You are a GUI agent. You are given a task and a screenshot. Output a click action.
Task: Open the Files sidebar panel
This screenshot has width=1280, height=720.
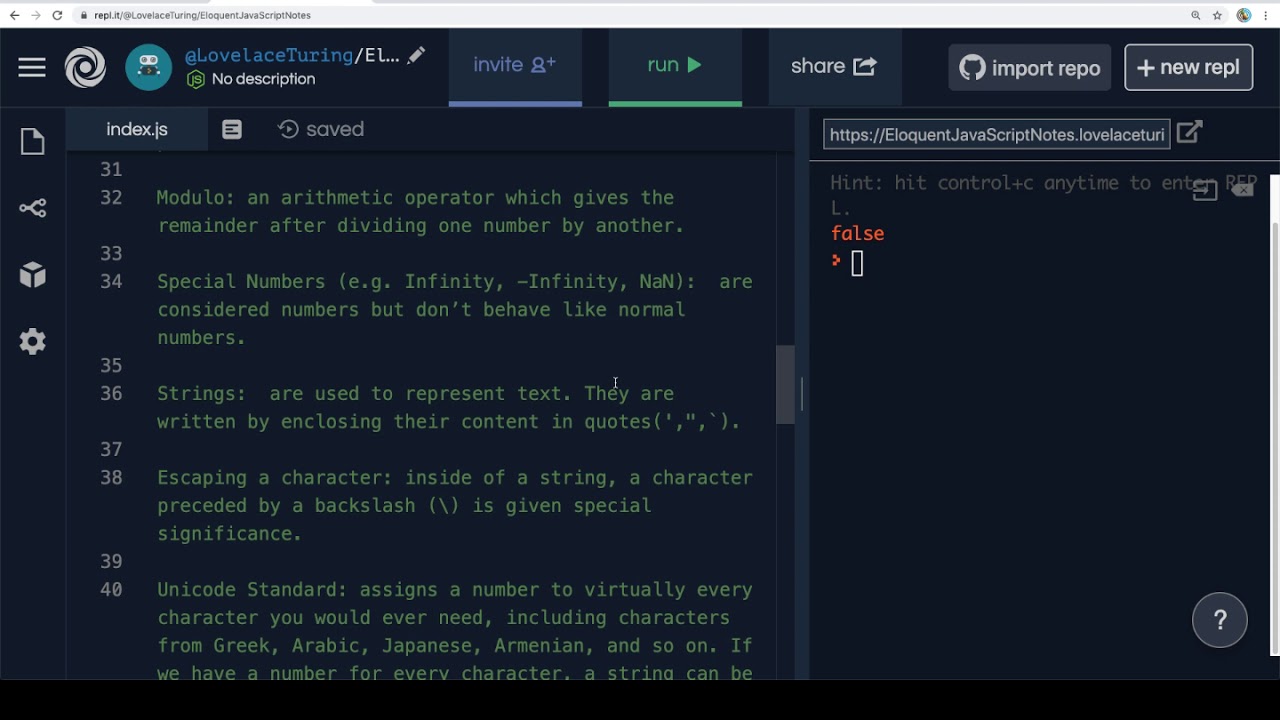pos(32,141)
